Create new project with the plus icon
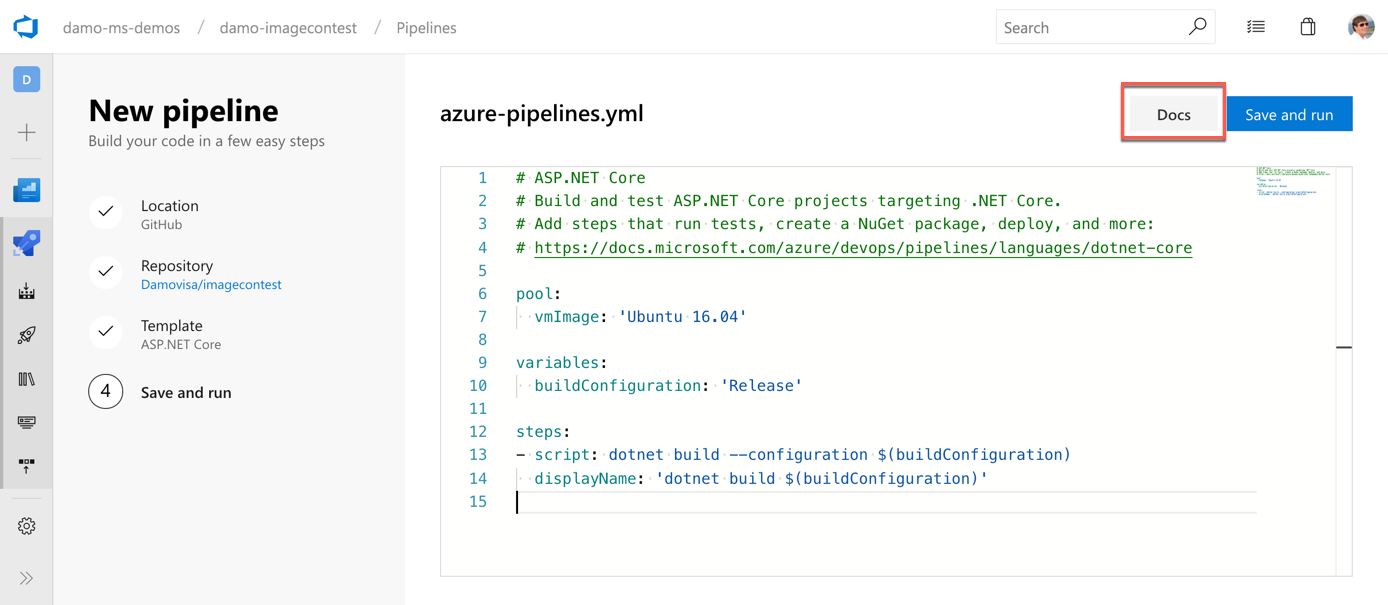The width and height of the screenshot is (1388, 605). [x=26, y=131]
